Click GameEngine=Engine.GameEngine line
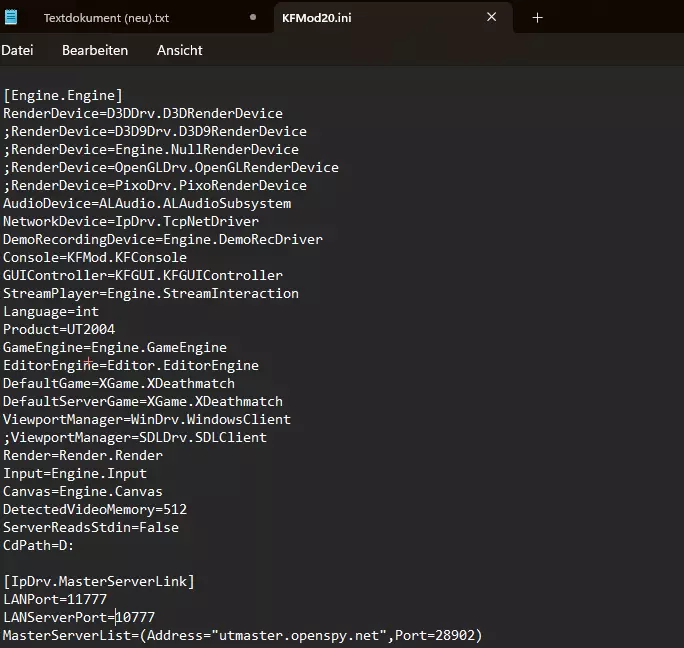The width and height of the screenshot is (684, 648). (115, 347)
